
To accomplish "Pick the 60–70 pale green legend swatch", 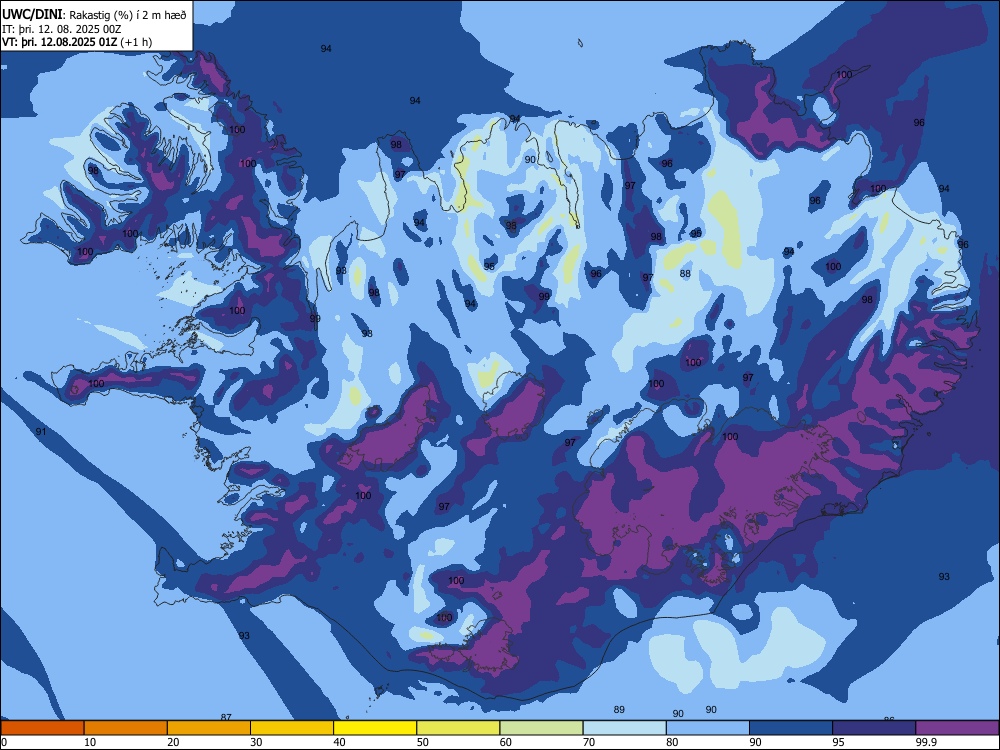I will pyautogui.click(x=541, y=728).
